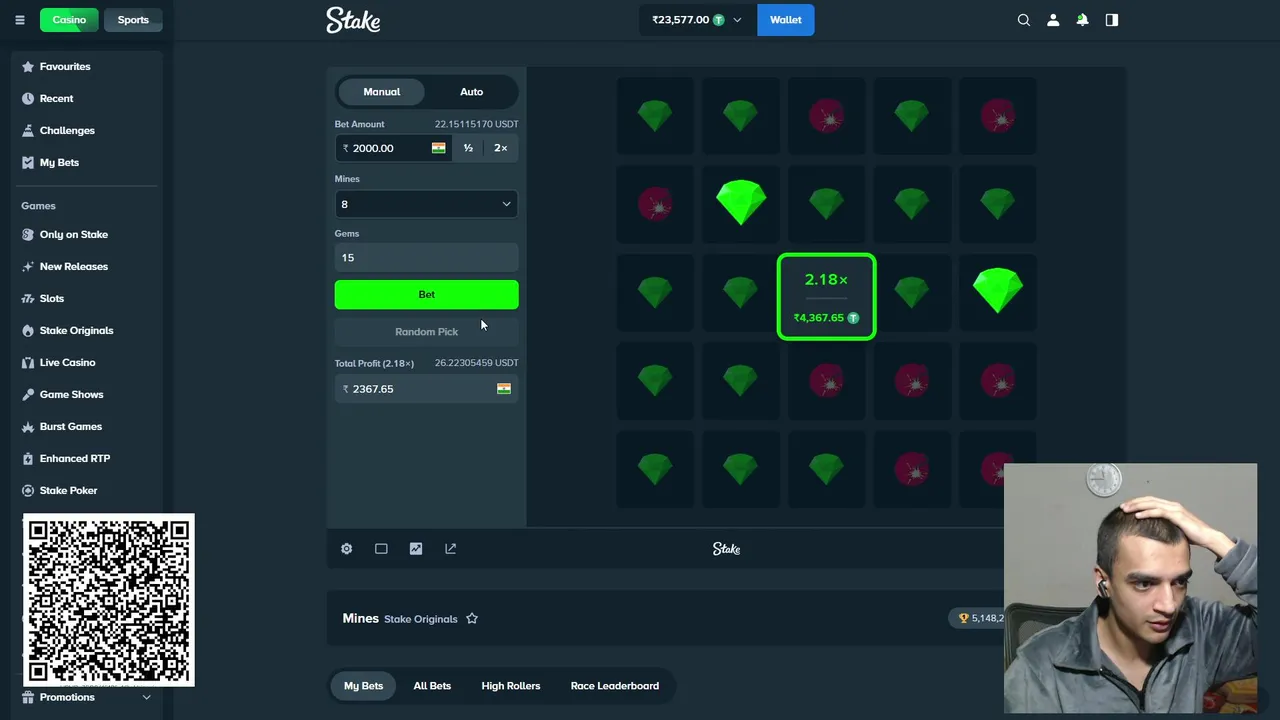Open Live Casino in sidebar
The width and height of the screenshot is (1280, 720).
[x=67, y=362]
